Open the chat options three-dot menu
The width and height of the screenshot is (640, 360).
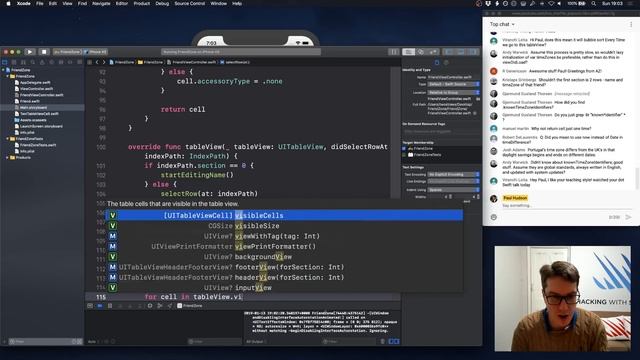(631, 24)
